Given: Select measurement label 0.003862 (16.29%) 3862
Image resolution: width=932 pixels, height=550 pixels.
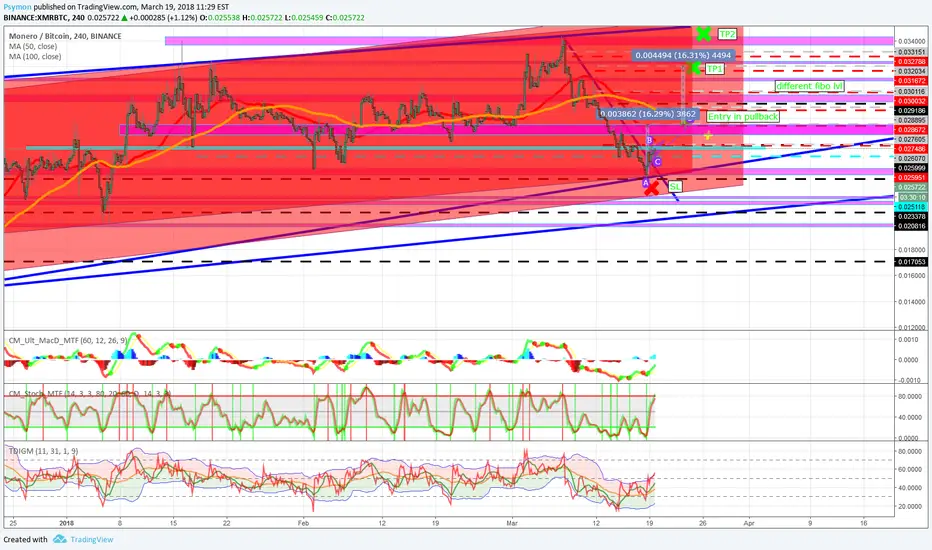Looking at the screenshot, I should (x=648, y=114).
